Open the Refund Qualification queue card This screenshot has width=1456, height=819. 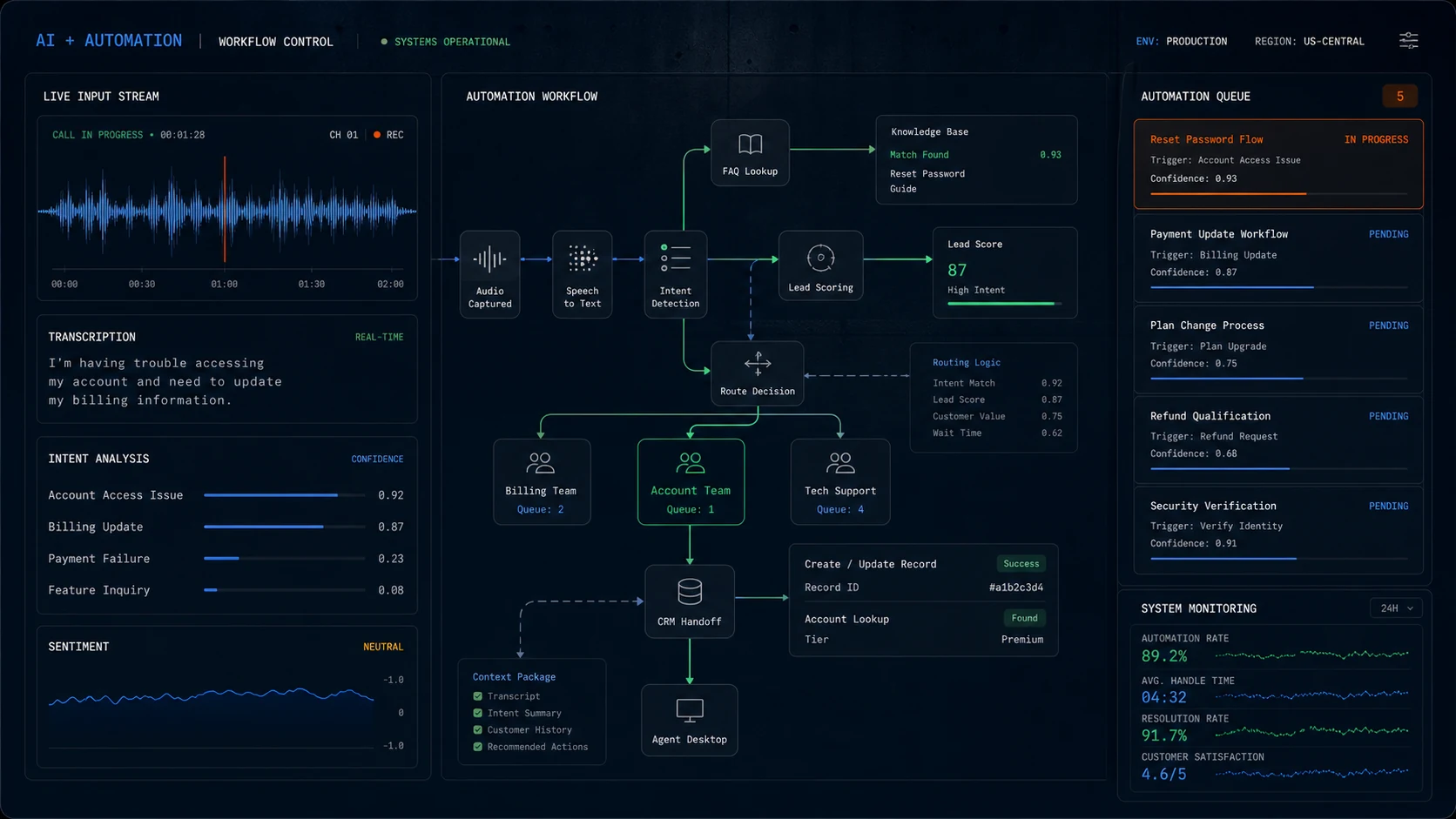[1278, 440]
